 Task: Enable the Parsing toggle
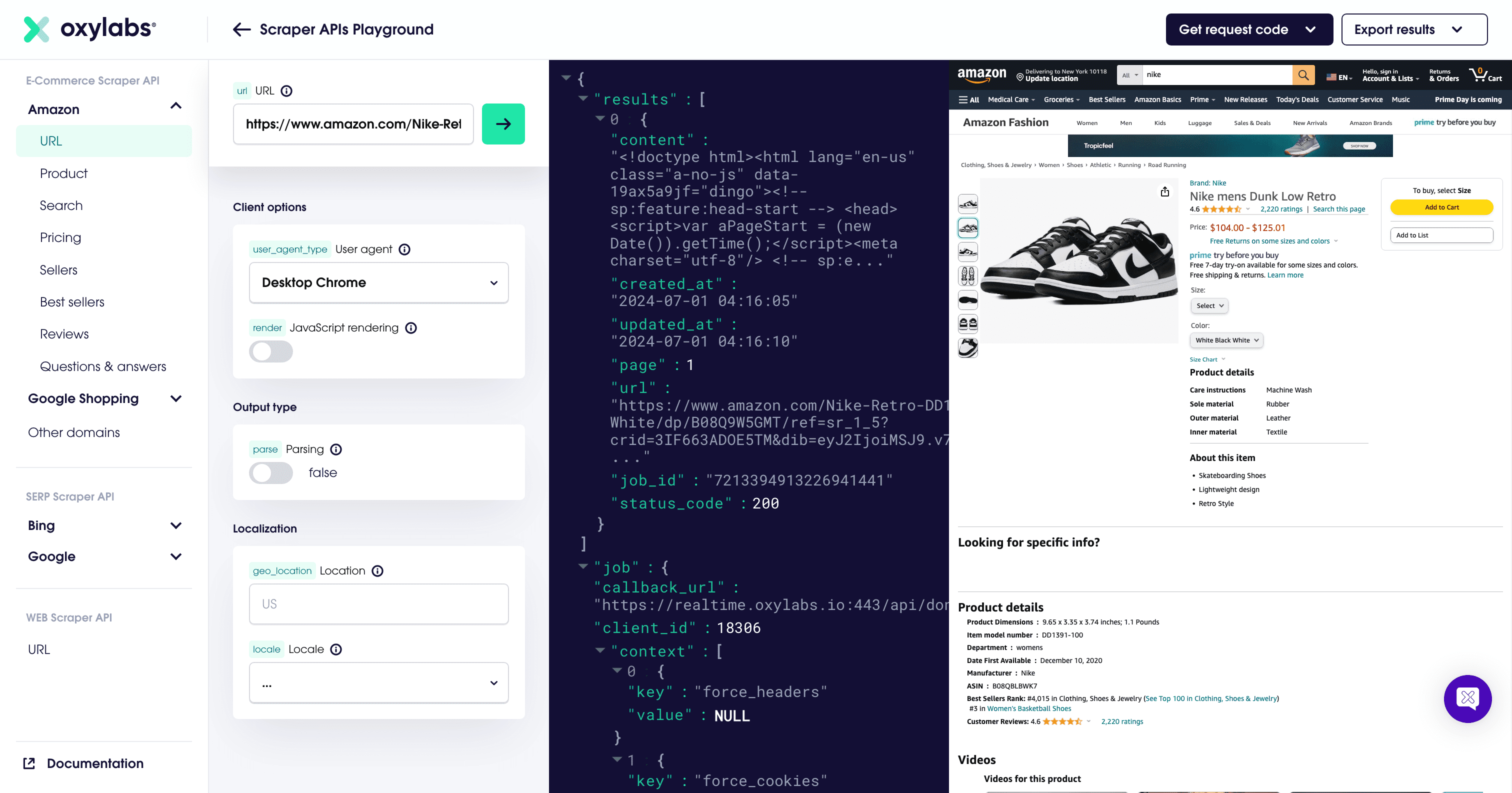(x=270, y=473)
